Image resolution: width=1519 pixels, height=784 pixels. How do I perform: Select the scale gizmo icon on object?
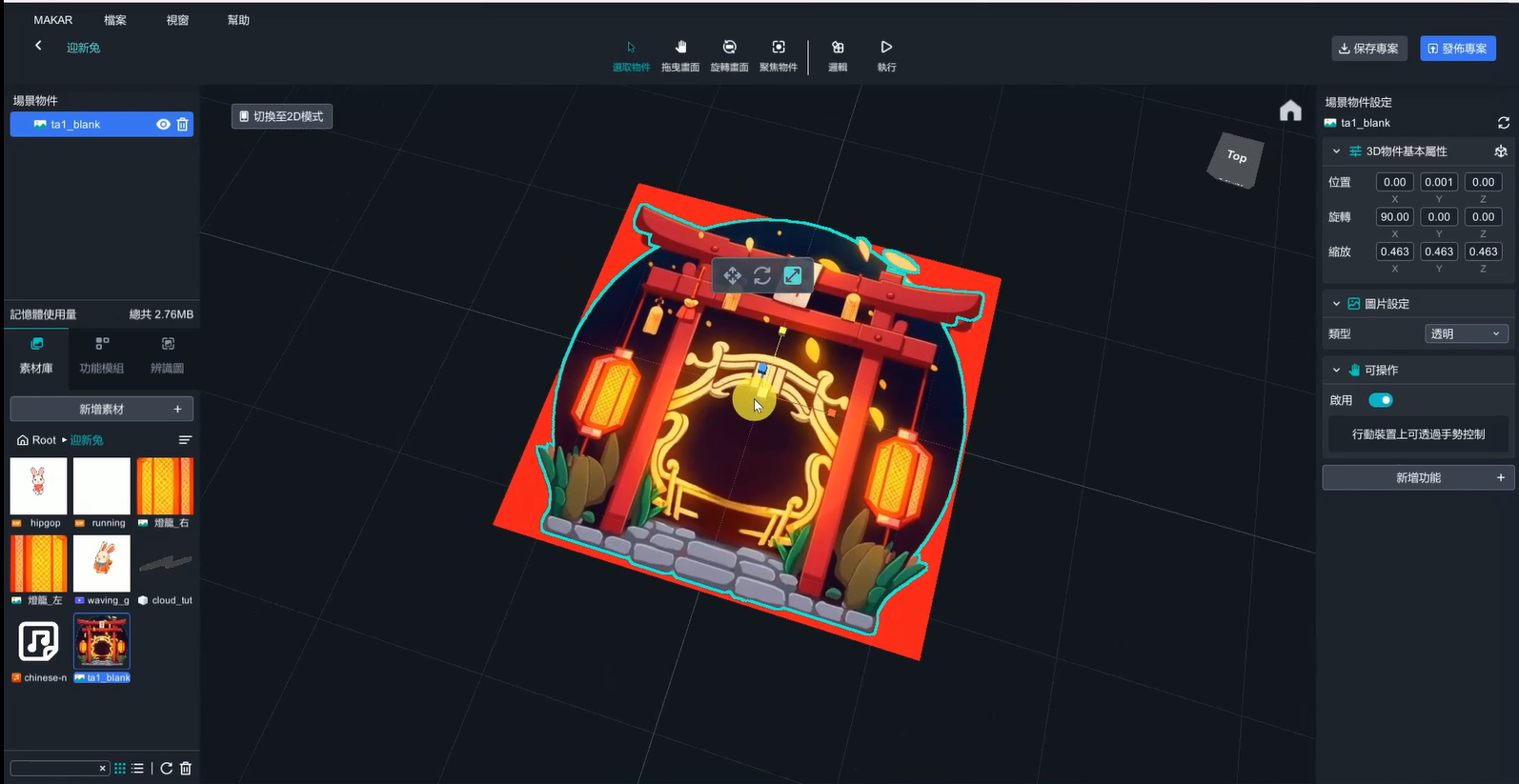pos(792,276)
